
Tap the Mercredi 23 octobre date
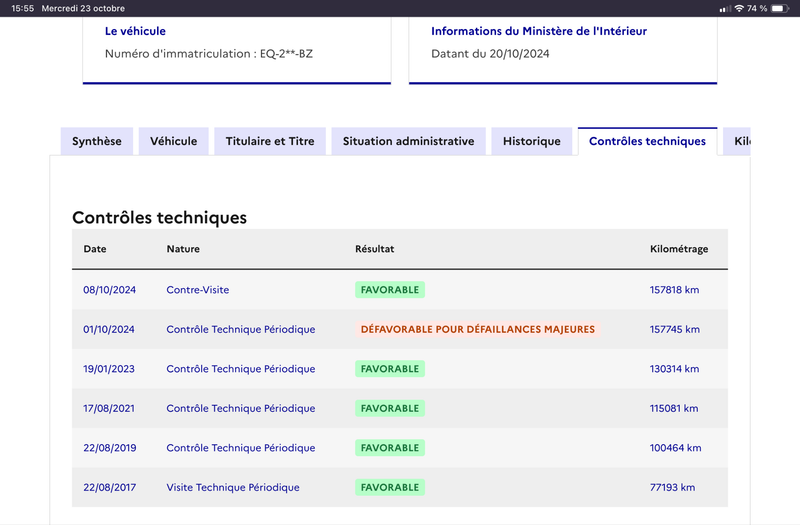[83, 8]
